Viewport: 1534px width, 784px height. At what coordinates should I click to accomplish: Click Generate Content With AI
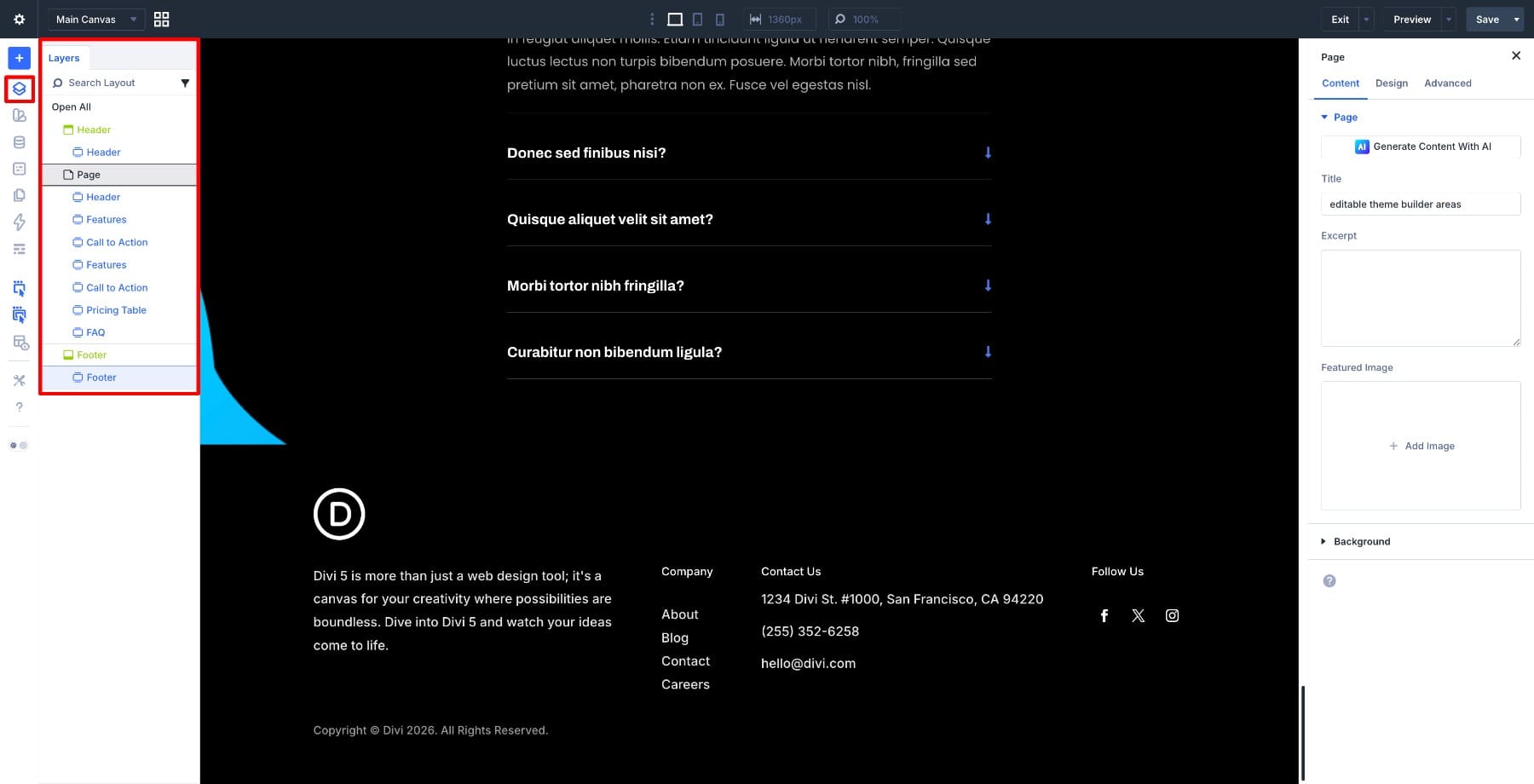coord(1420,147)
